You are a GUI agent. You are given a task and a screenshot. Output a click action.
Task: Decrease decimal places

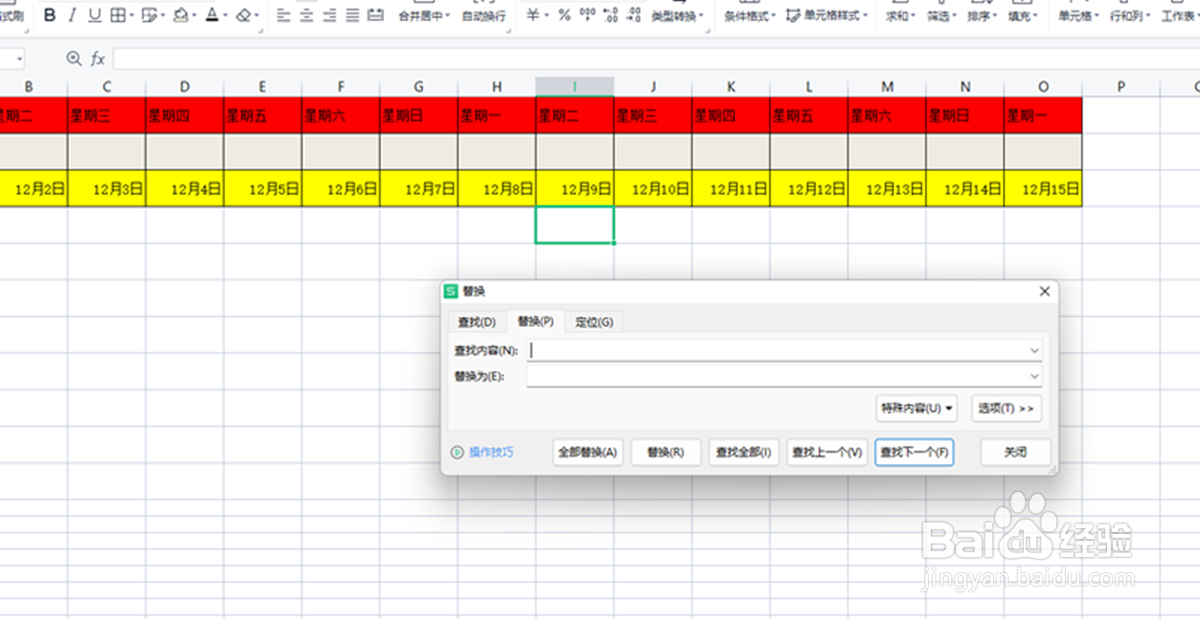(x=634, y=15)
